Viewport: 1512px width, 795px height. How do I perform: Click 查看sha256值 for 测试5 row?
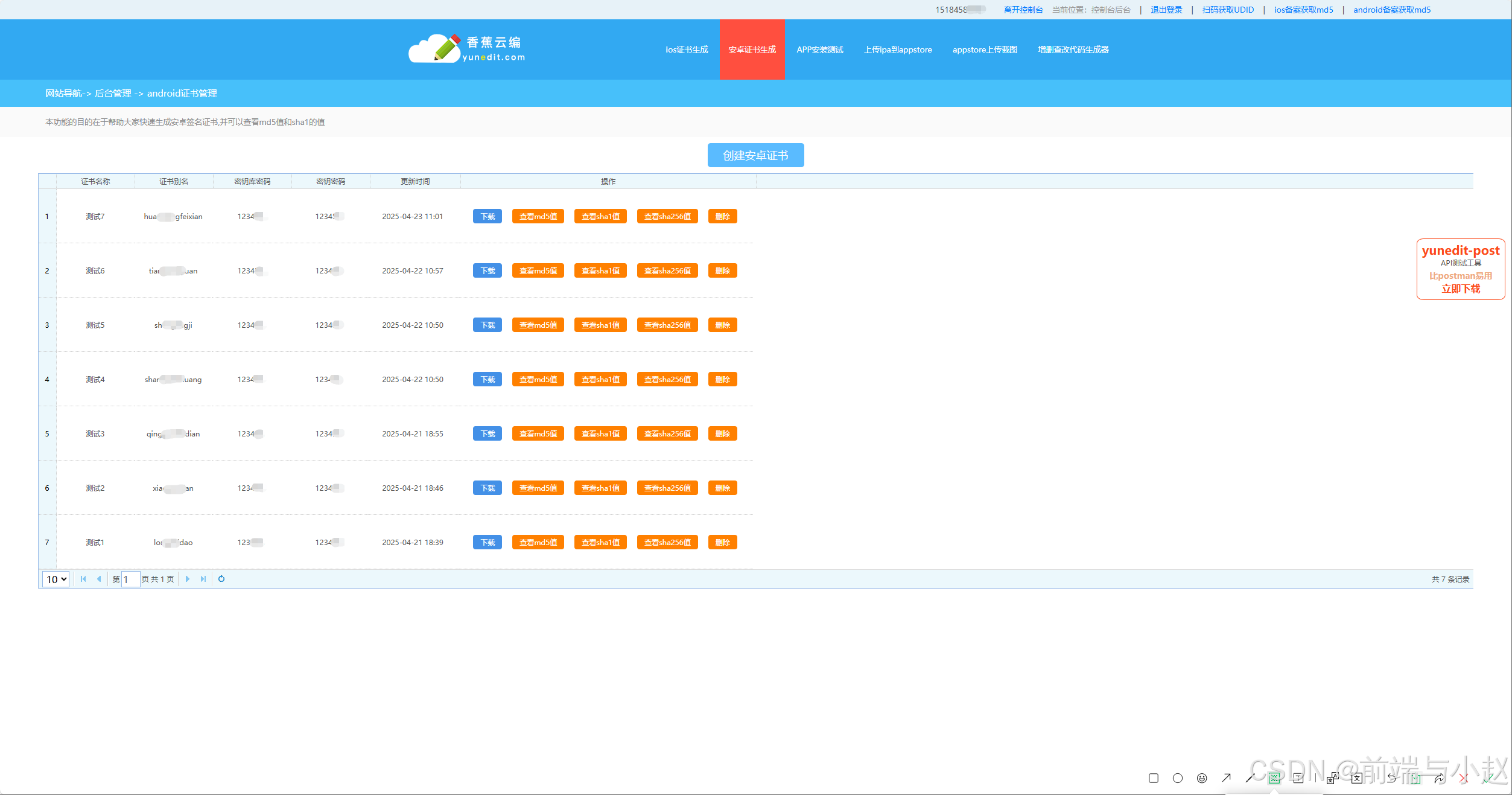point(667,325)
